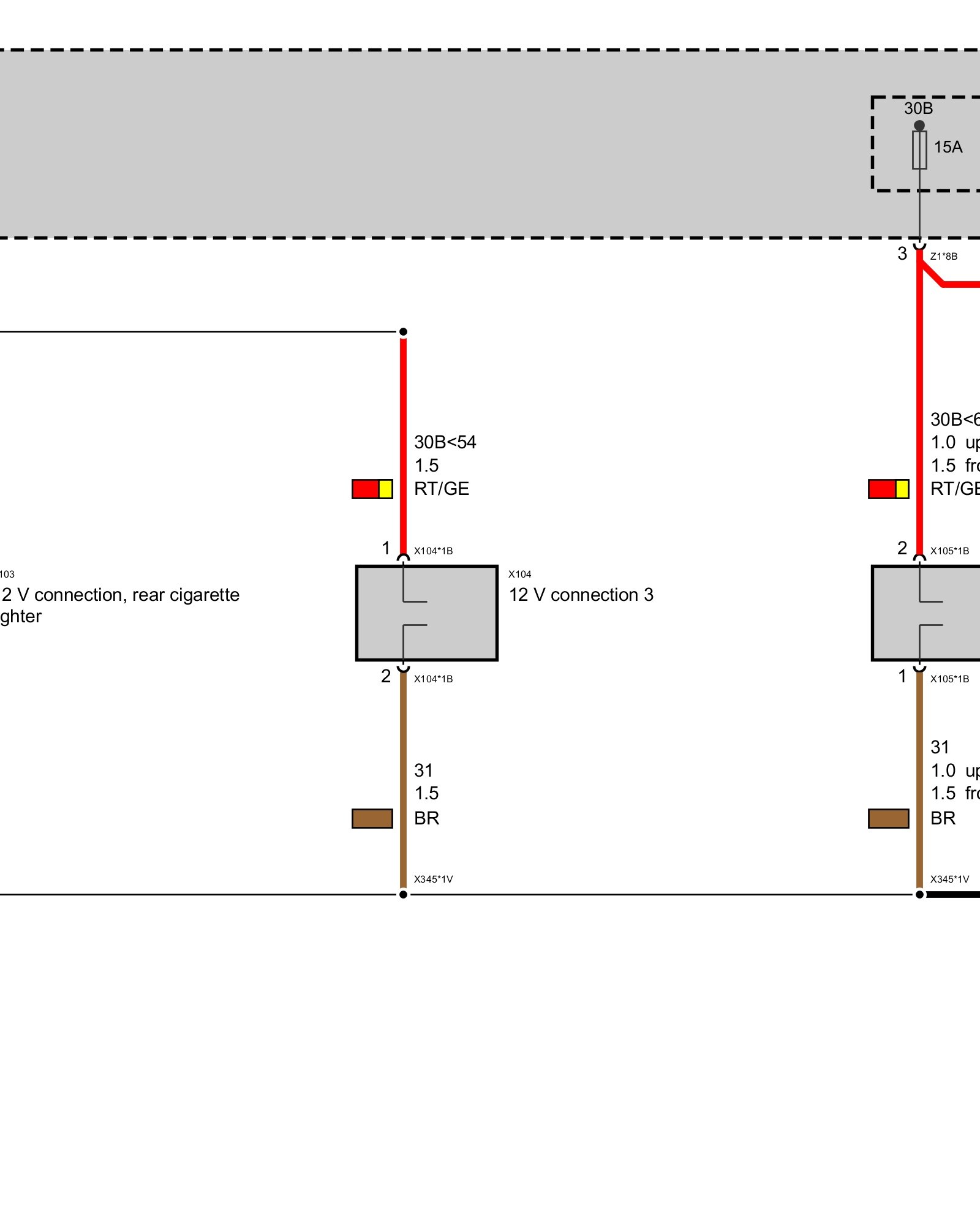Select the 30B terminal node dot above the fuse
Viewport: 980px width, 1225px height.
coord(919,126)
